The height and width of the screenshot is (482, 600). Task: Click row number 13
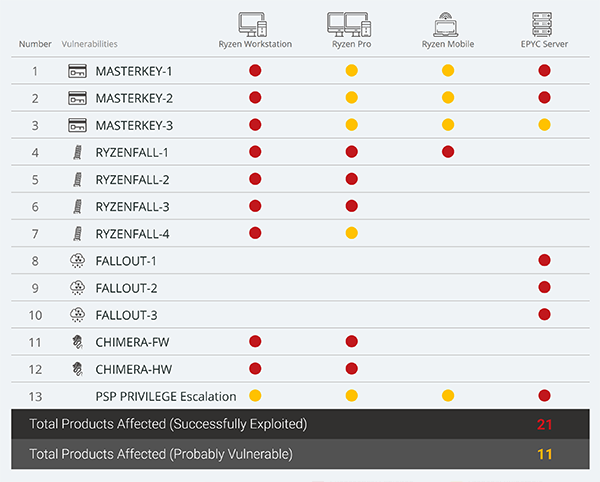point(35,397)
